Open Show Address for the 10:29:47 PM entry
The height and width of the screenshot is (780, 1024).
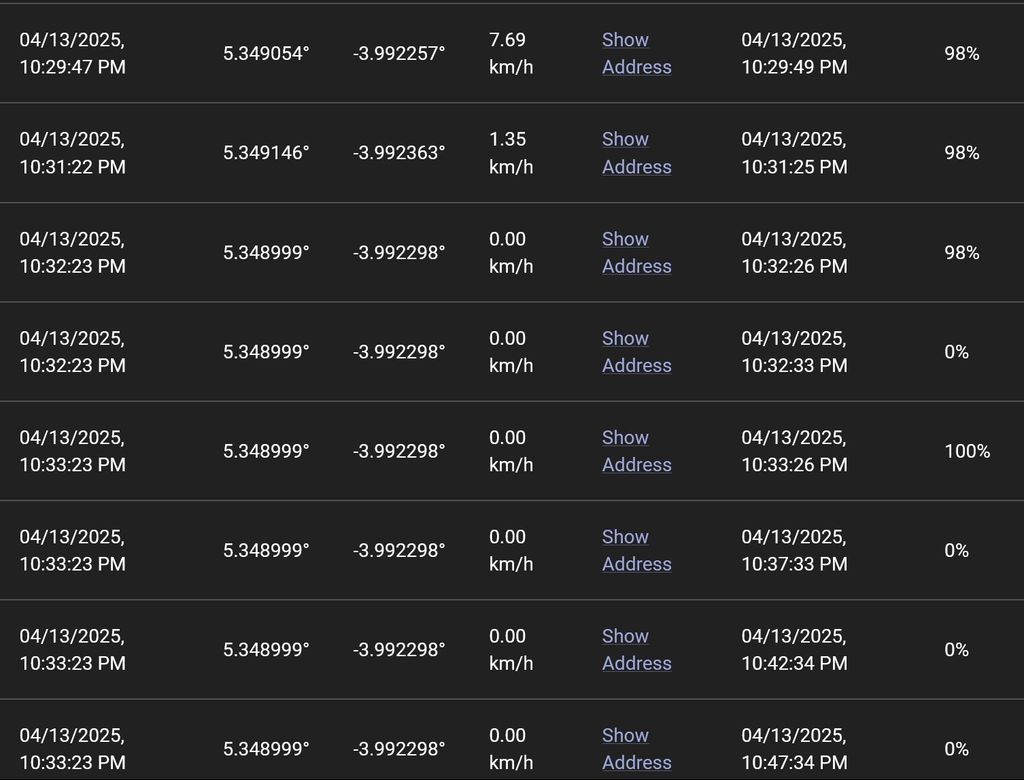click(636, 53)
